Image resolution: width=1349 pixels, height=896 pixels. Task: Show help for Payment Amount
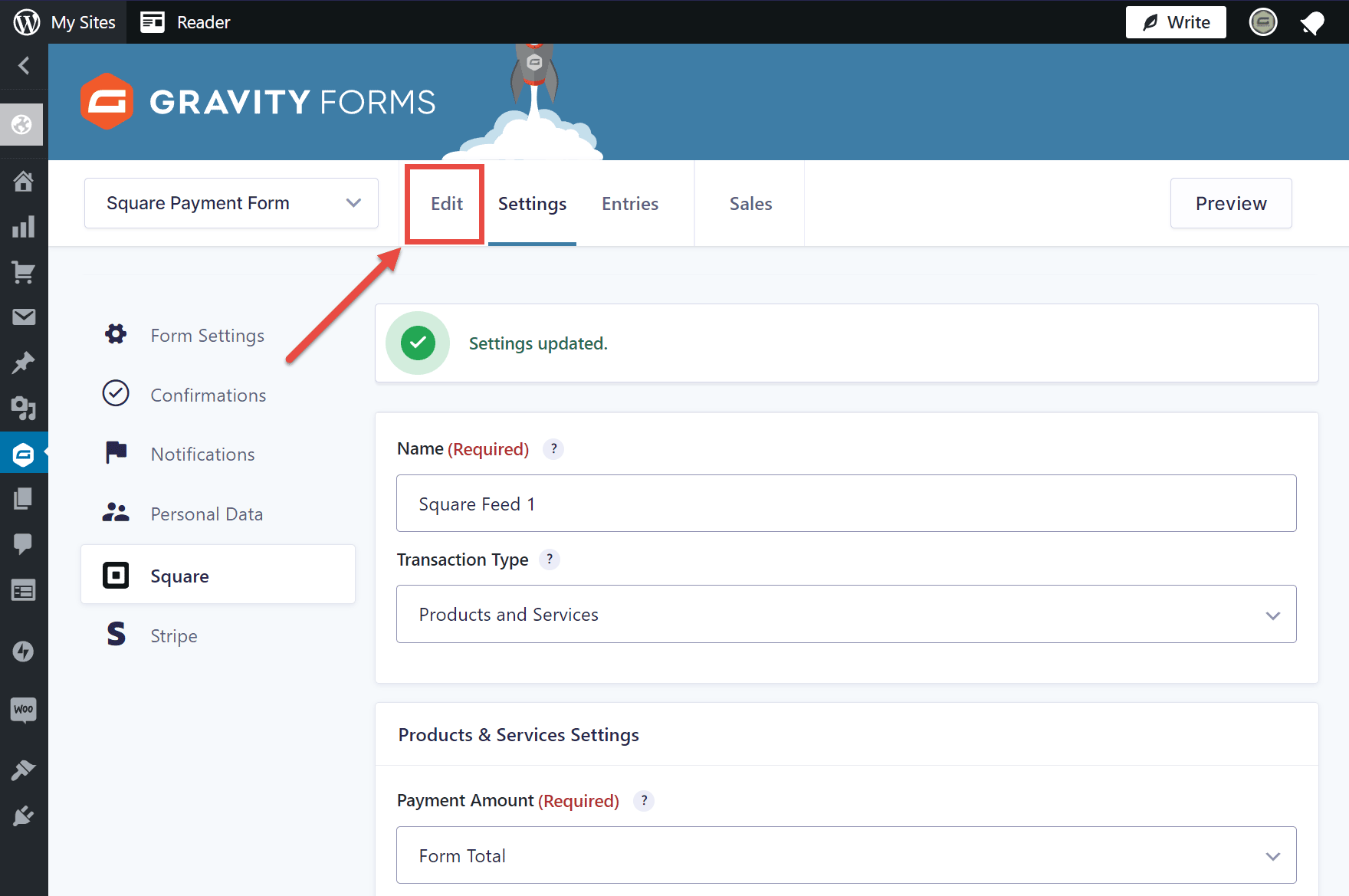(x=644, y=801)
